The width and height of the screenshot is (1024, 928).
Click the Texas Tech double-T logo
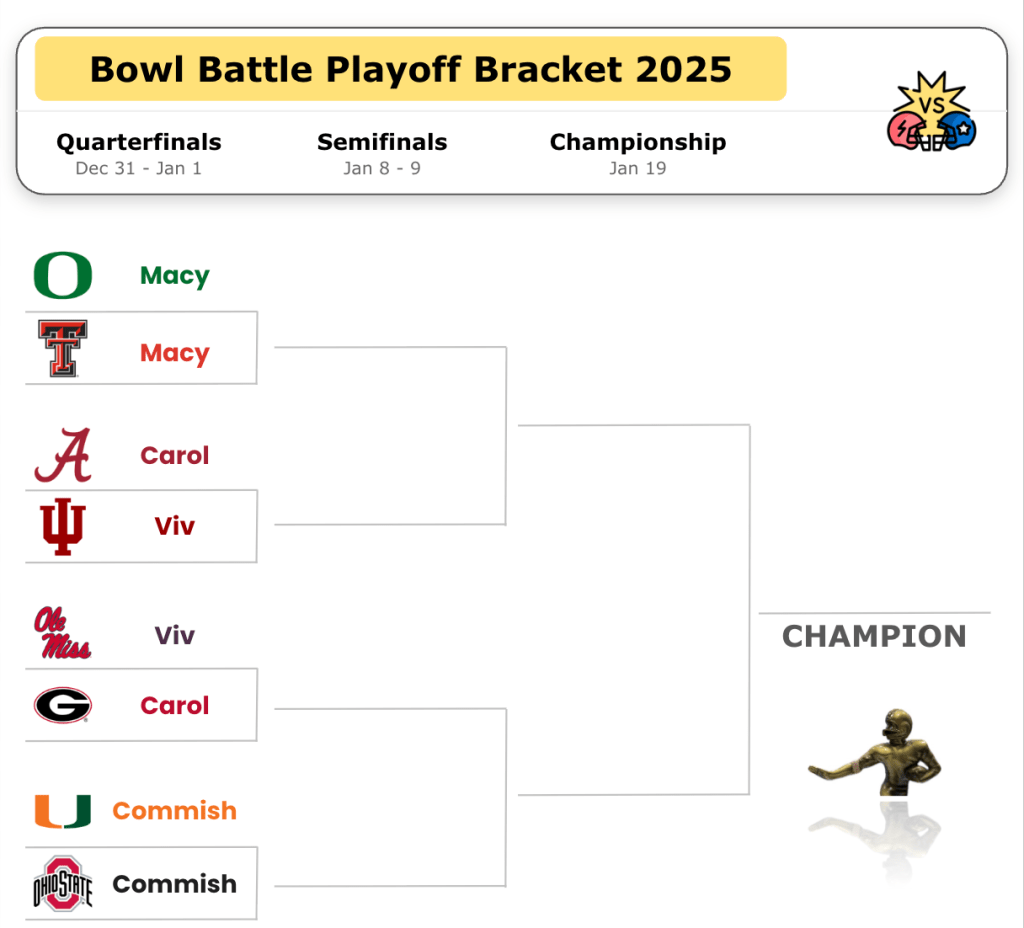tap(62, 349)
